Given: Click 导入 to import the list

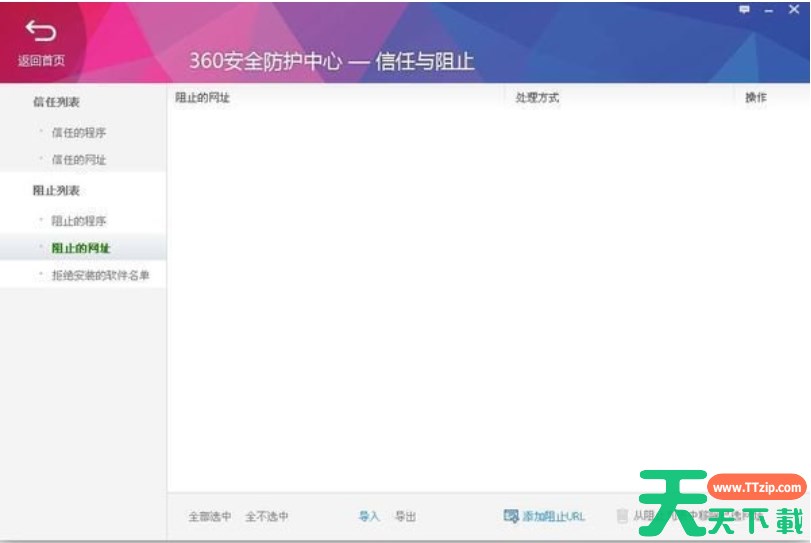Looking at the screenshot, I should [369, 517].
